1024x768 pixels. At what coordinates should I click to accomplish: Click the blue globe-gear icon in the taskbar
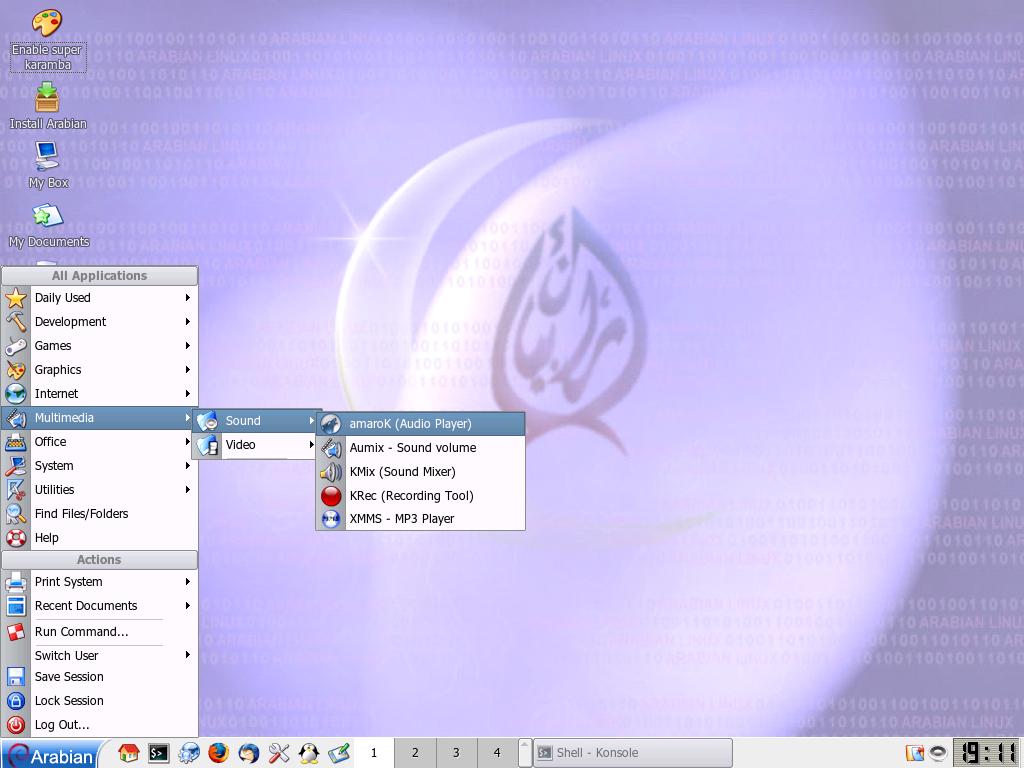(x=189, y=753)
